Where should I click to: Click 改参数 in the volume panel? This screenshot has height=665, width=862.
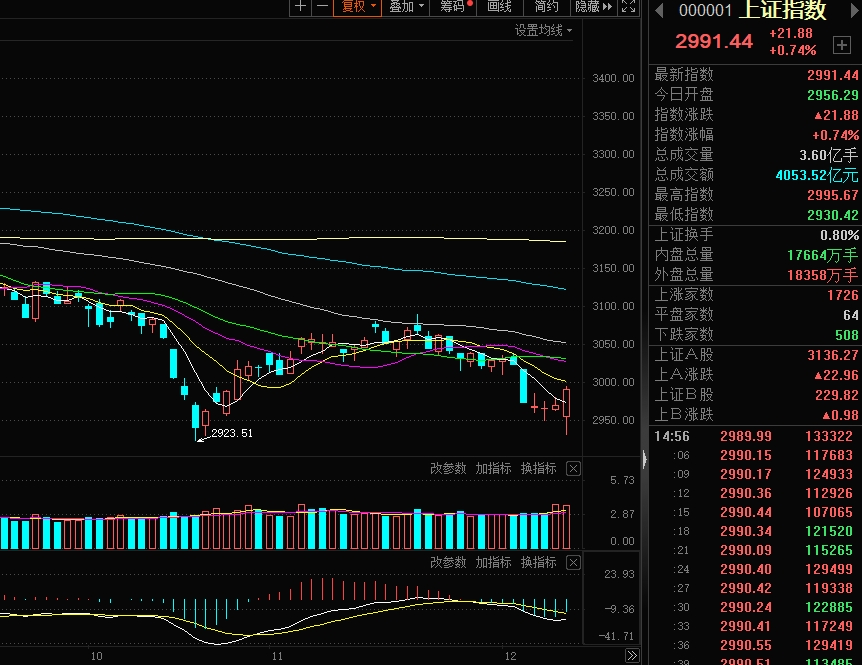tap(447, 468)
